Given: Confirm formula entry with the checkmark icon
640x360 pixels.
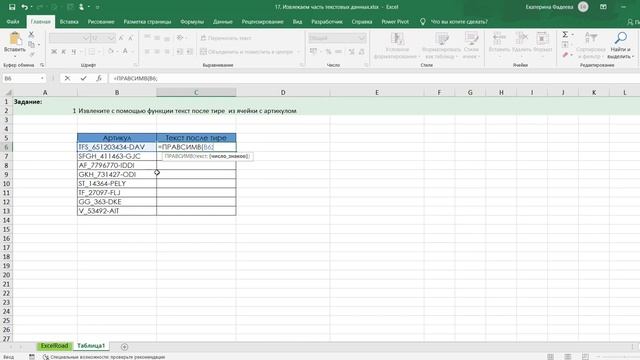Looking at the screenshot, I should [x=83, y=78].
